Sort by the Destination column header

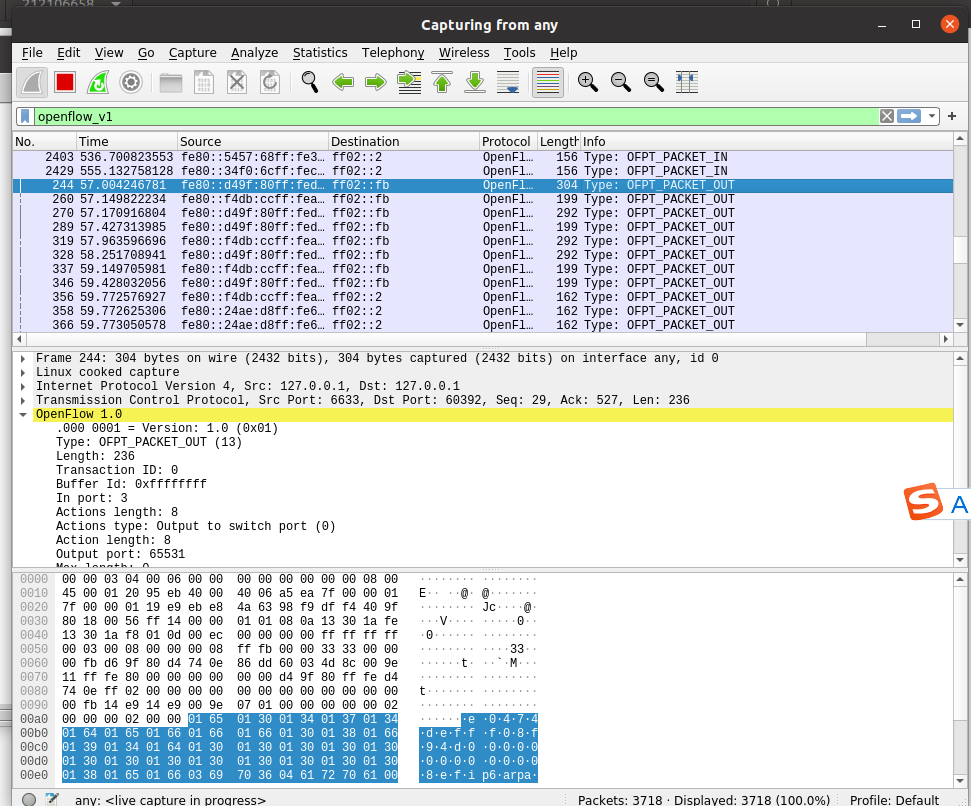[x=404, y=142]
